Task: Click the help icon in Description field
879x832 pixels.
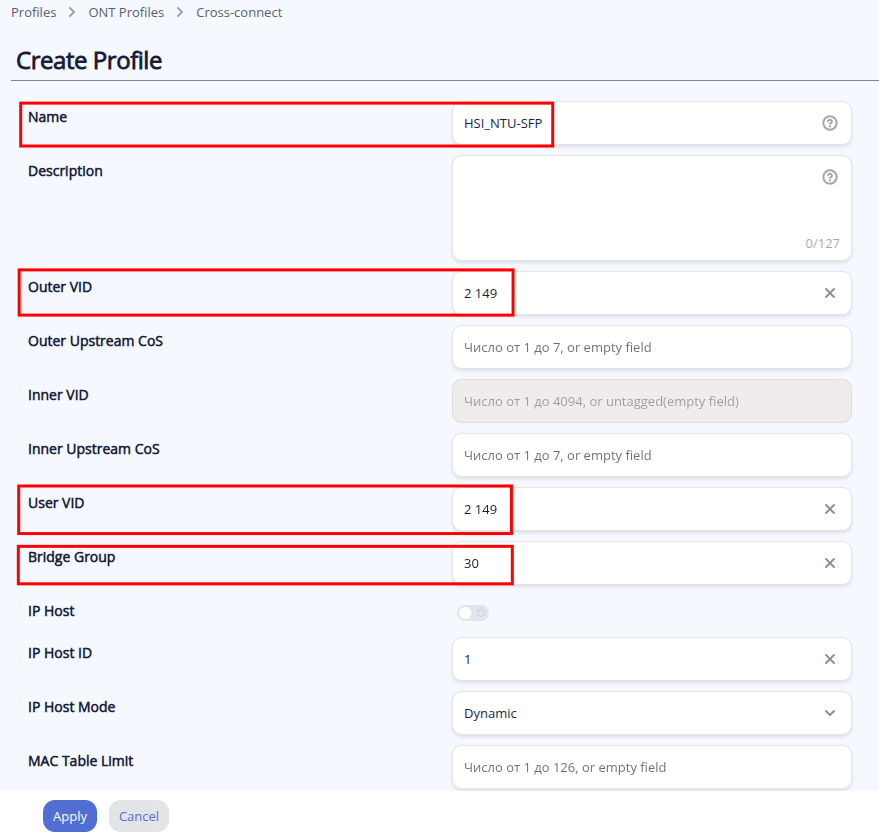Action: [x=829, y=177]
